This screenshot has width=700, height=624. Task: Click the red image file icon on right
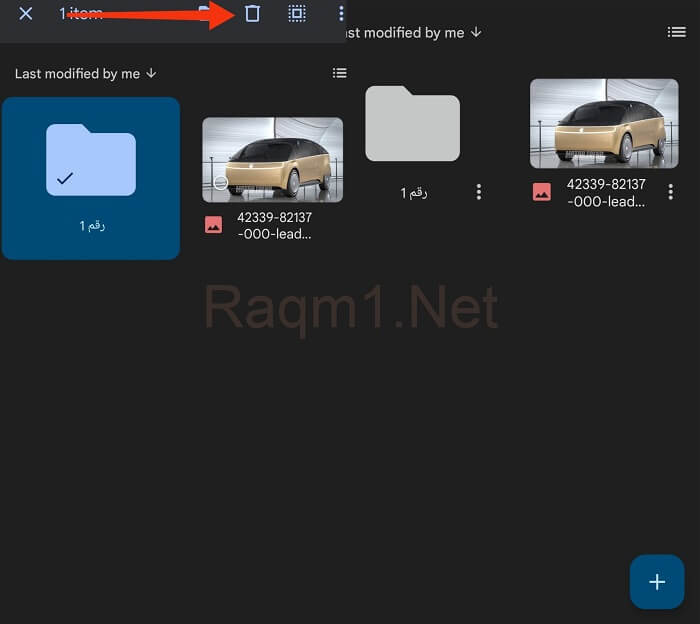click(541, 193)
